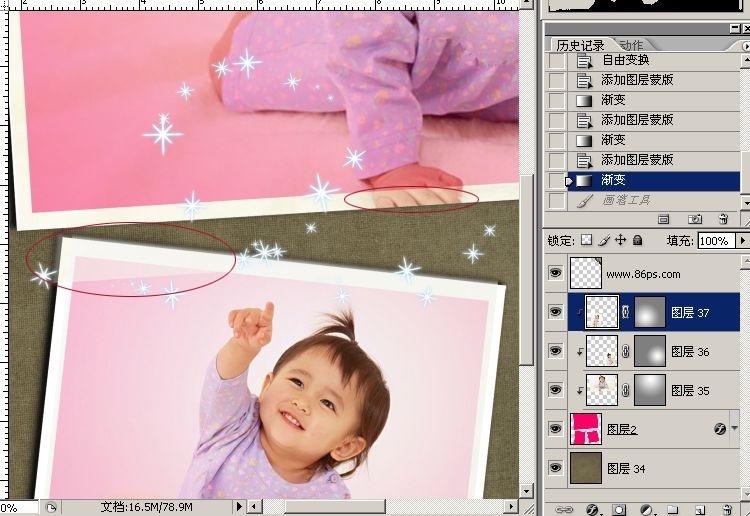Delete layer with bottom trash icon

(x=727, y=509)
